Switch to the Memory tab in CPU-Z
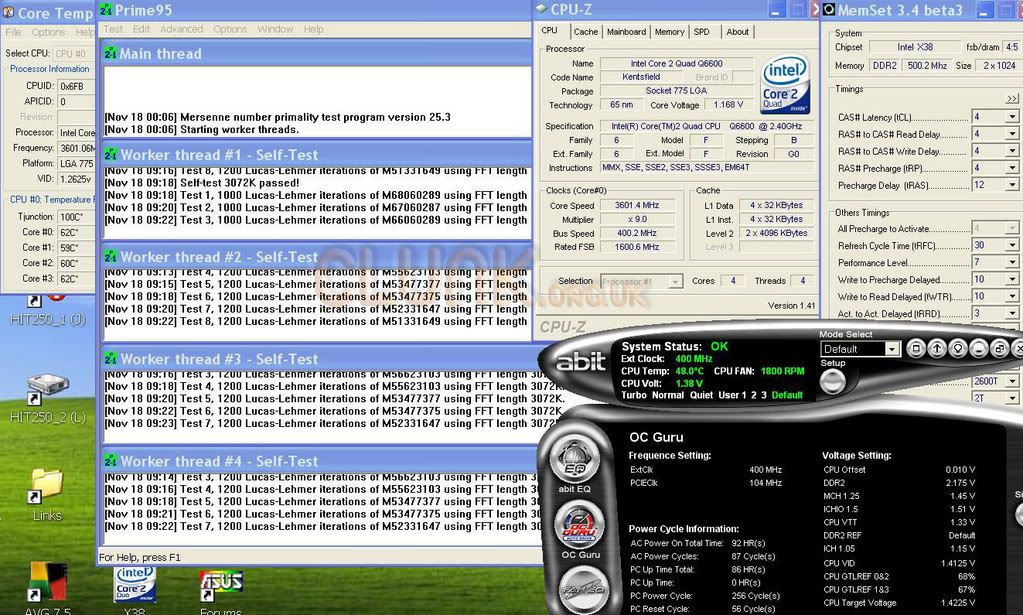The height and width of the screenshot is (615, 1023). [x=669, y=31]
